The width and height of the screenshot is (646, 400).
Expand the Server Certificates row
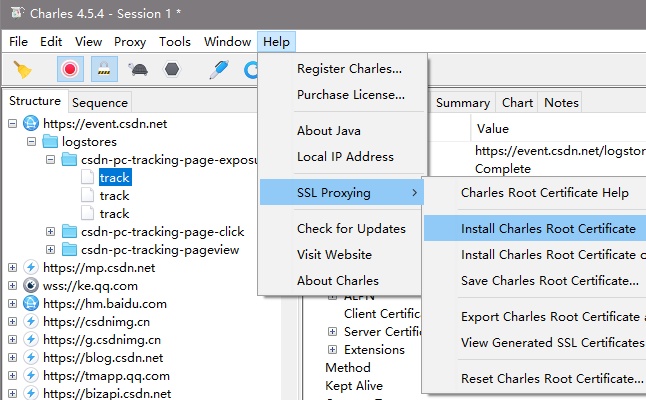[x=332, y=331]
